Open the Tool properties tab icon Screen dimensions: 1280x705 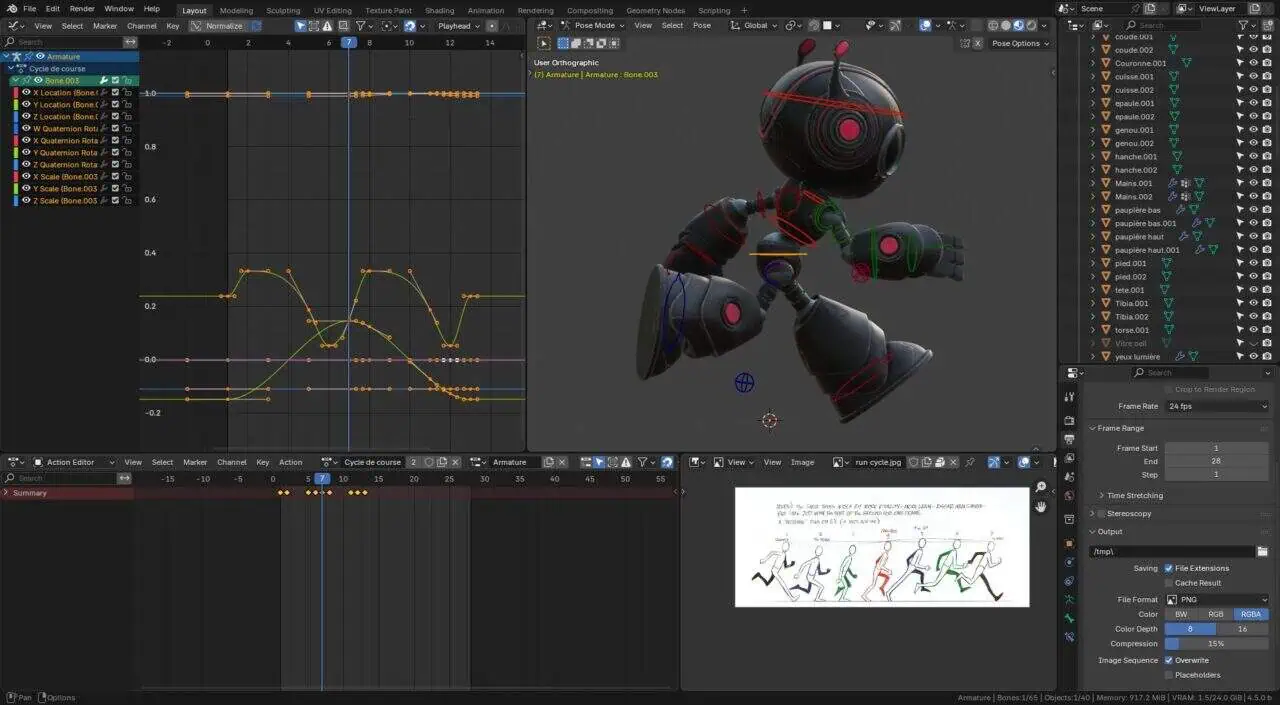(1069, 399)
